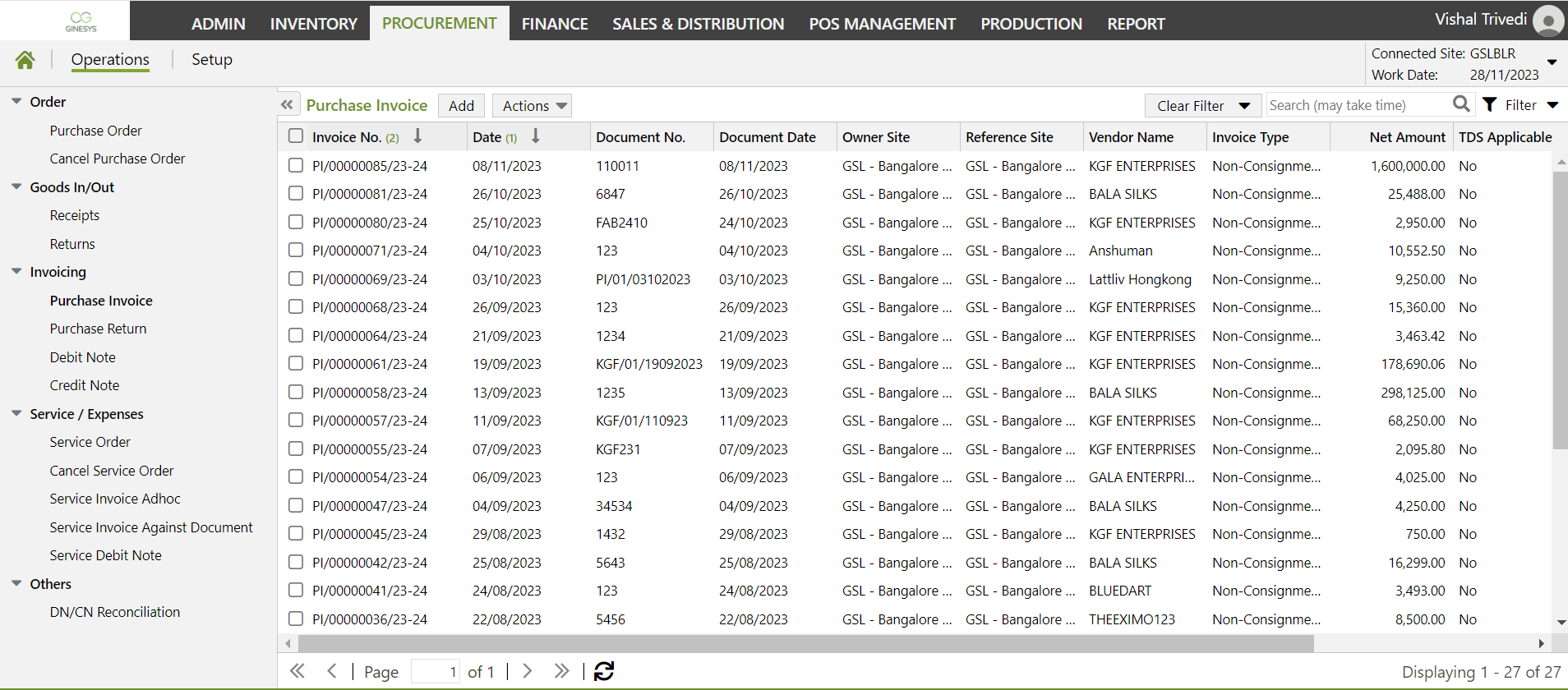The image size is (1568, 690).
Task: Open DN/CN Reconciliation in sidebar
Action: pos(114,612)
